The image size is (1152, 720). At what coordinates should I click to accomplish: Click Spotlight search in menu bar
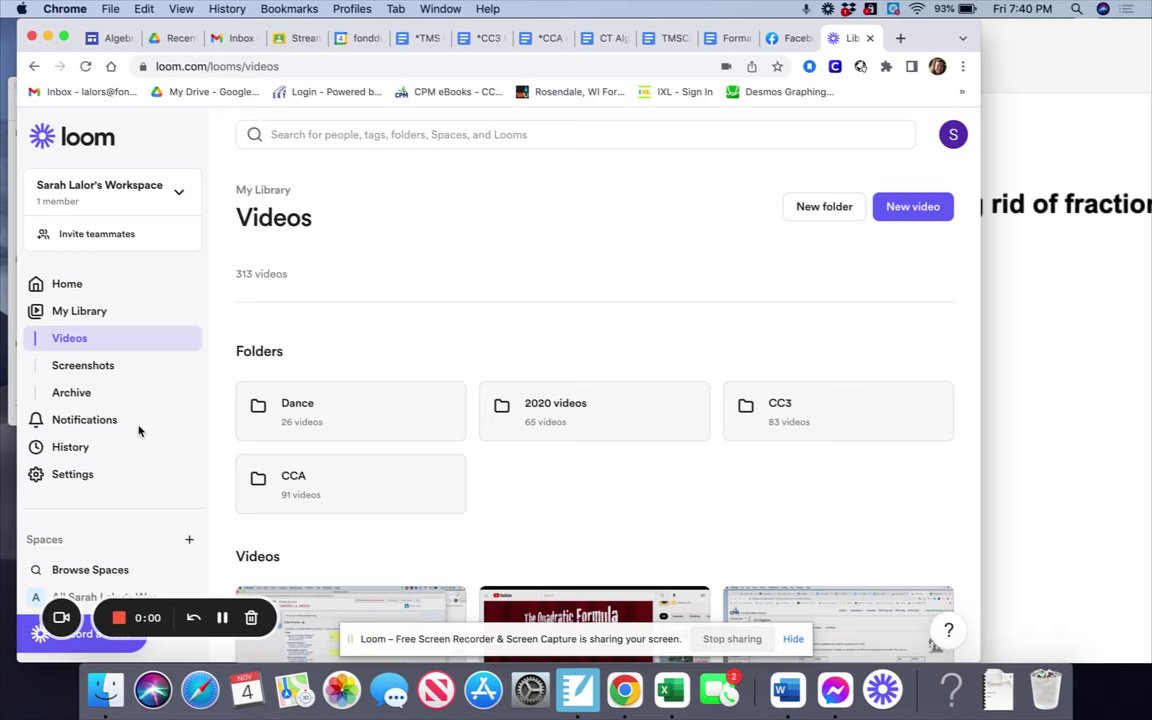tap(1076, 9)
